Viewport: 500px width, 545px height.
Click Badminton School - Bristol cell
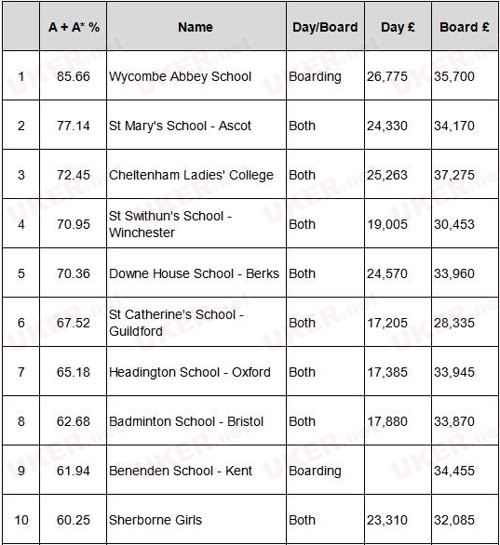tap(196, 421)
